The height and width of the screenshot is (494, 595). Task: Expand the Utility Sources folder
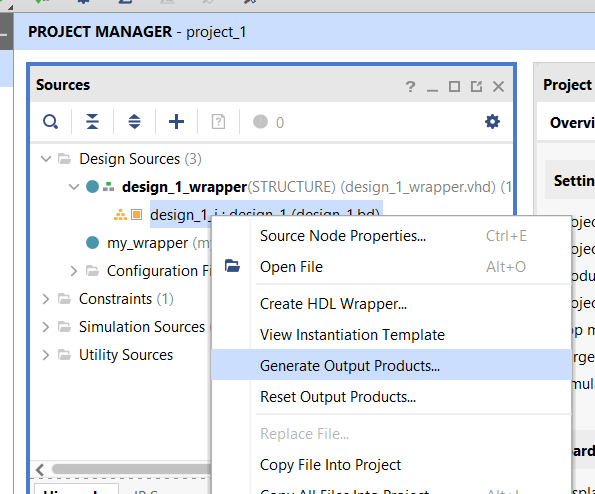46,355
